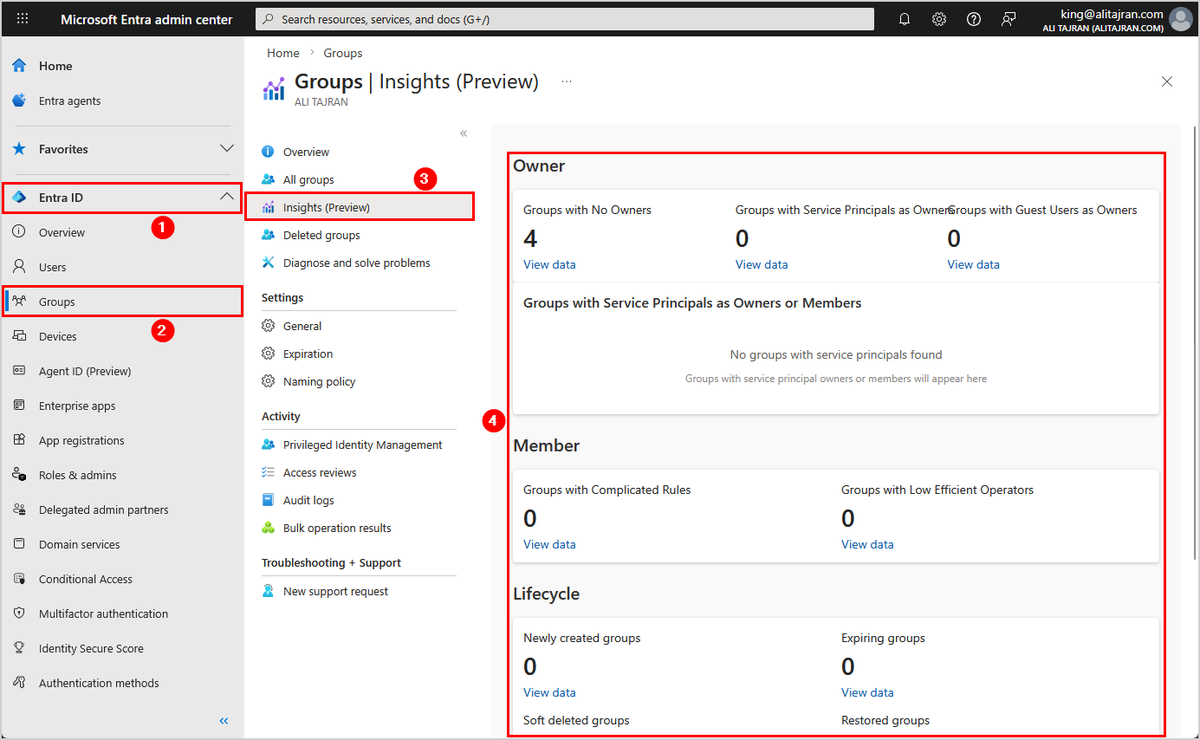The width and height of the screenshot is (1200, 740).
Task: Open the settings gear in header
Action: tap(939, 19)
